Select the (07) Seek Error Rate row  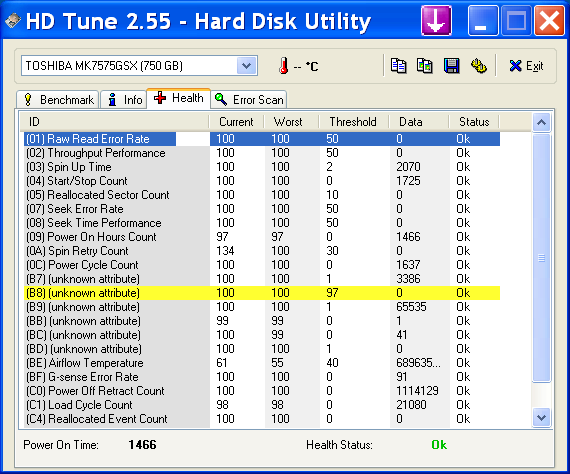pyautogui.click(x=262, y=209)
